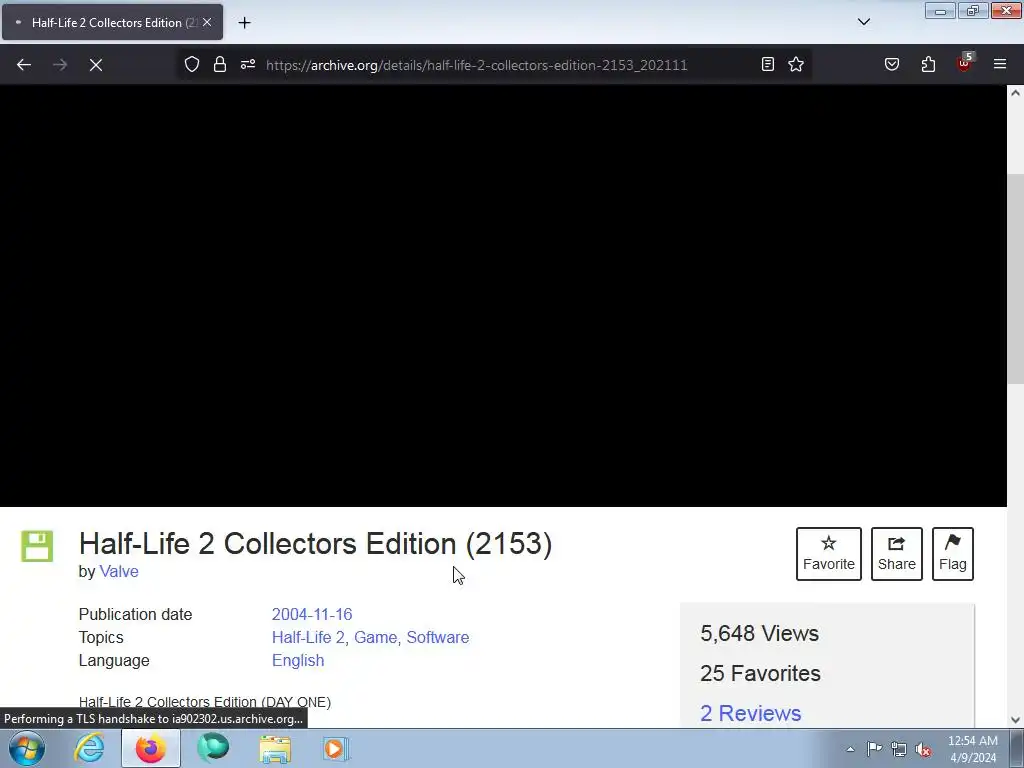Flag this archive item
This screenshot has width=1024, height=768.
[x=953, y=554]
